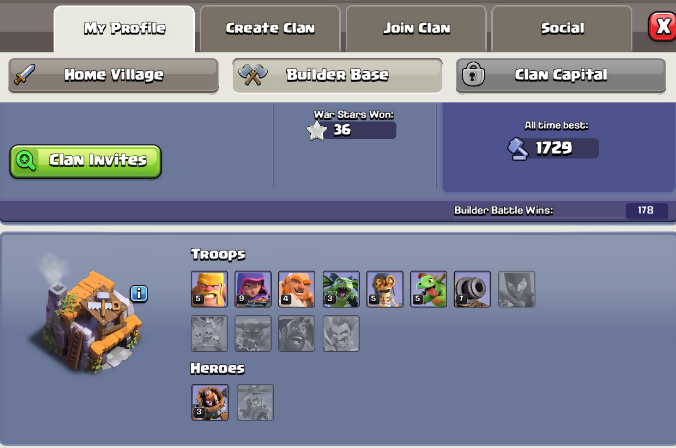Select the My Profile tab
The width and height of the screenshot is (676, 448).
(x=125, y=28)
